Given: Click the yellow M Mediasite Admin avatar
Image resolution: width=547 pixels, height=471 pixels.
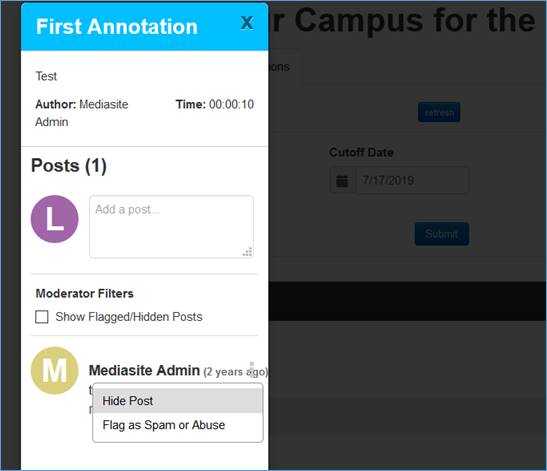Looking at the screenshot, I should [x=55, y=371].
